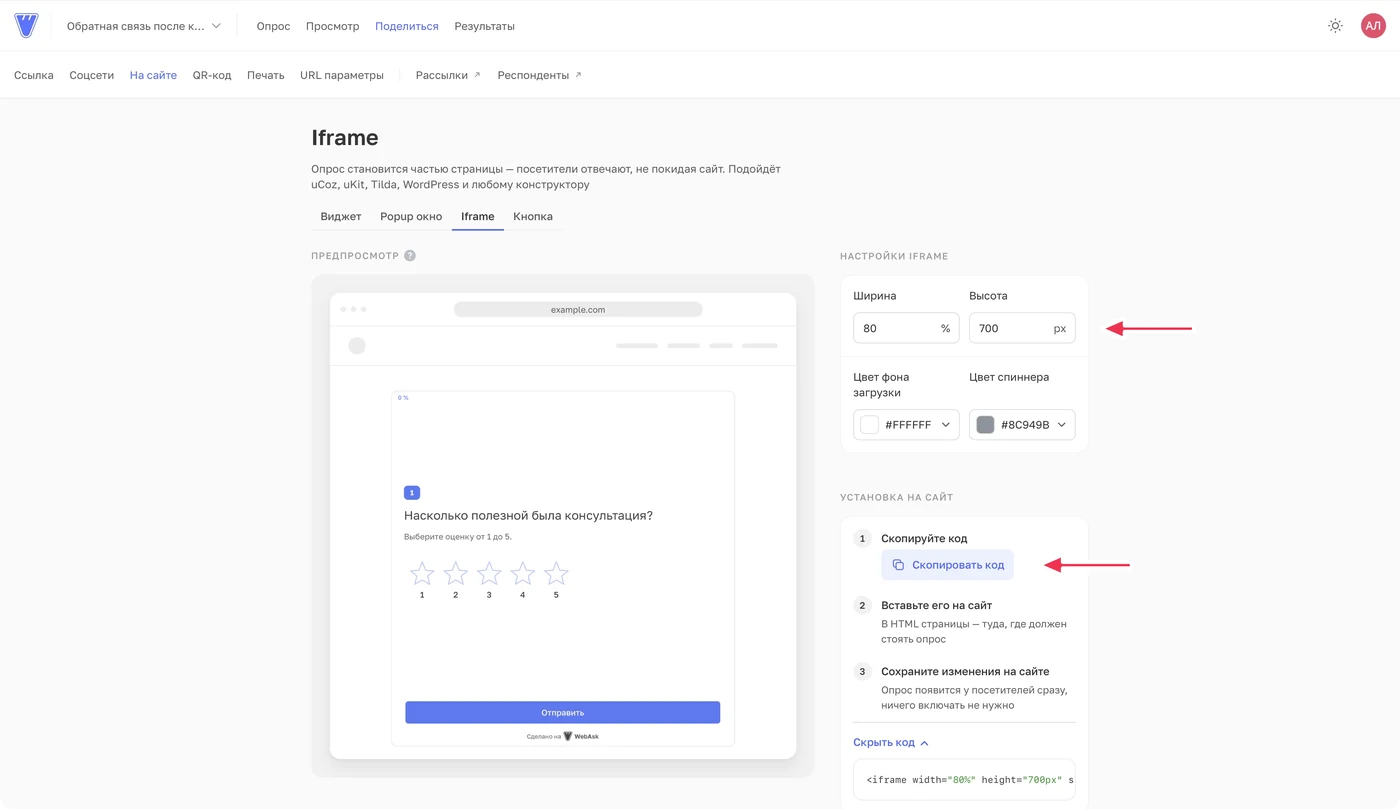Open the Респонденты link
This screenshot has height=809, width=1400.
click(539, 75)
